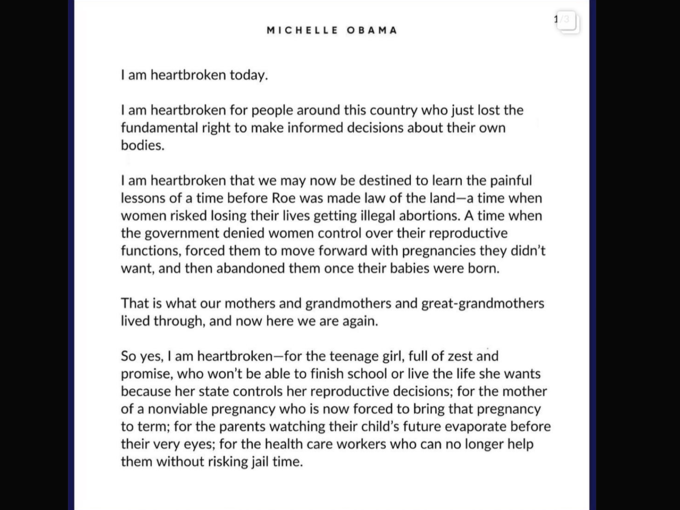Click the line 'to term; for the parents watching'
This screenshot has width=680, height=510.
(336, 426)
